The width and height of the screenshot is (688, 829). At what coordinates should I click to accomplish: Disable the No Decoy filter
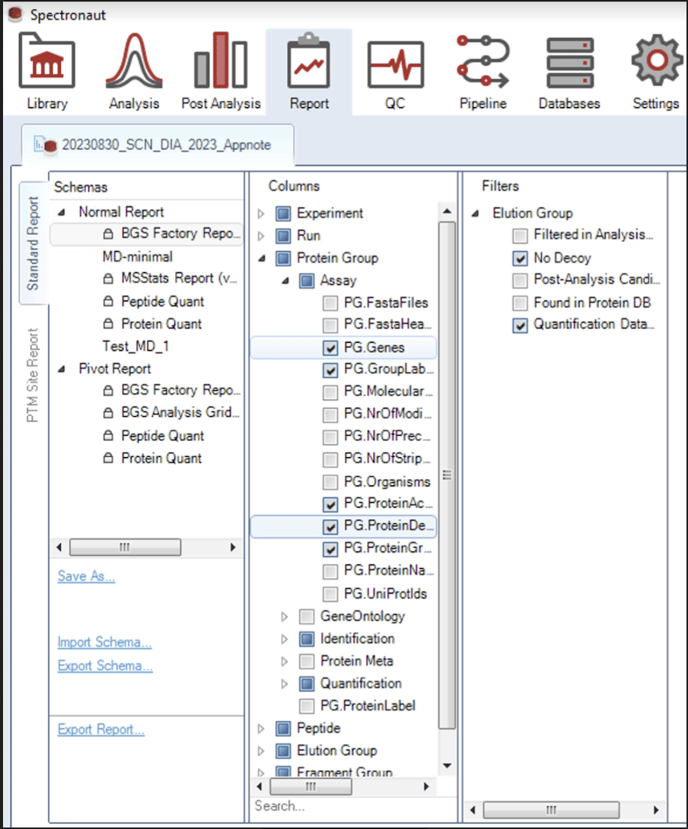(520, 259)
